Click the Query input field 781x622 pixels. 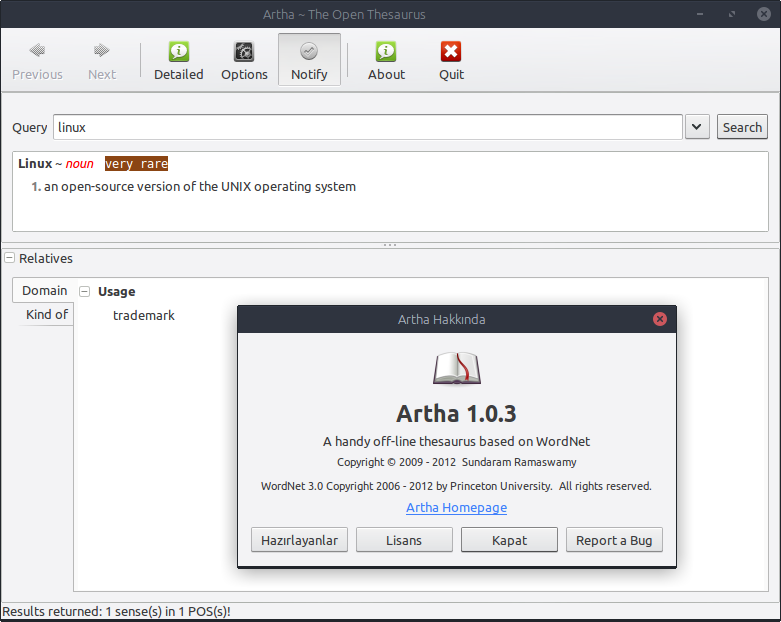point(368,127)
